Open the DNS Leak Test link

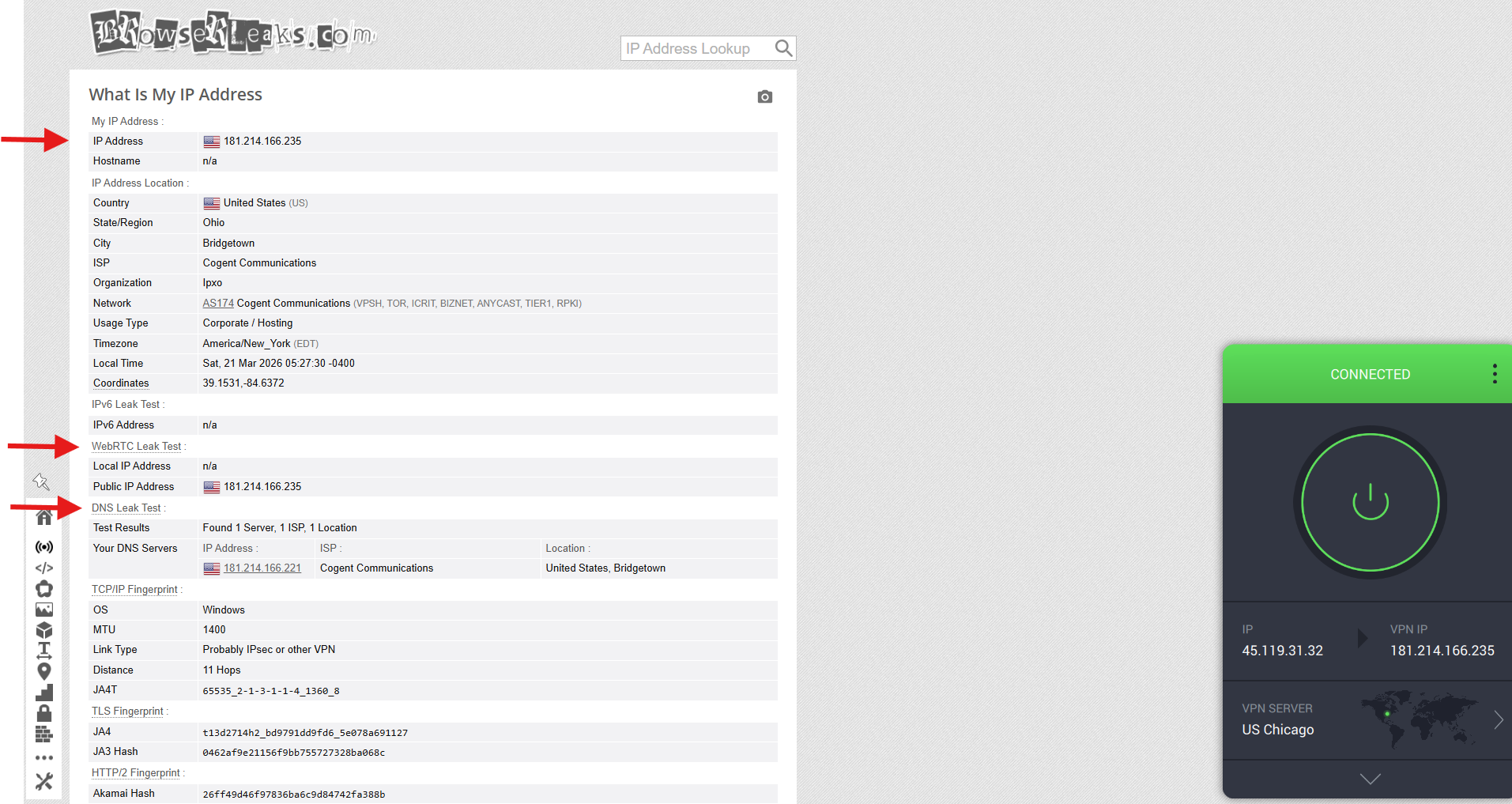coord(126,508)
